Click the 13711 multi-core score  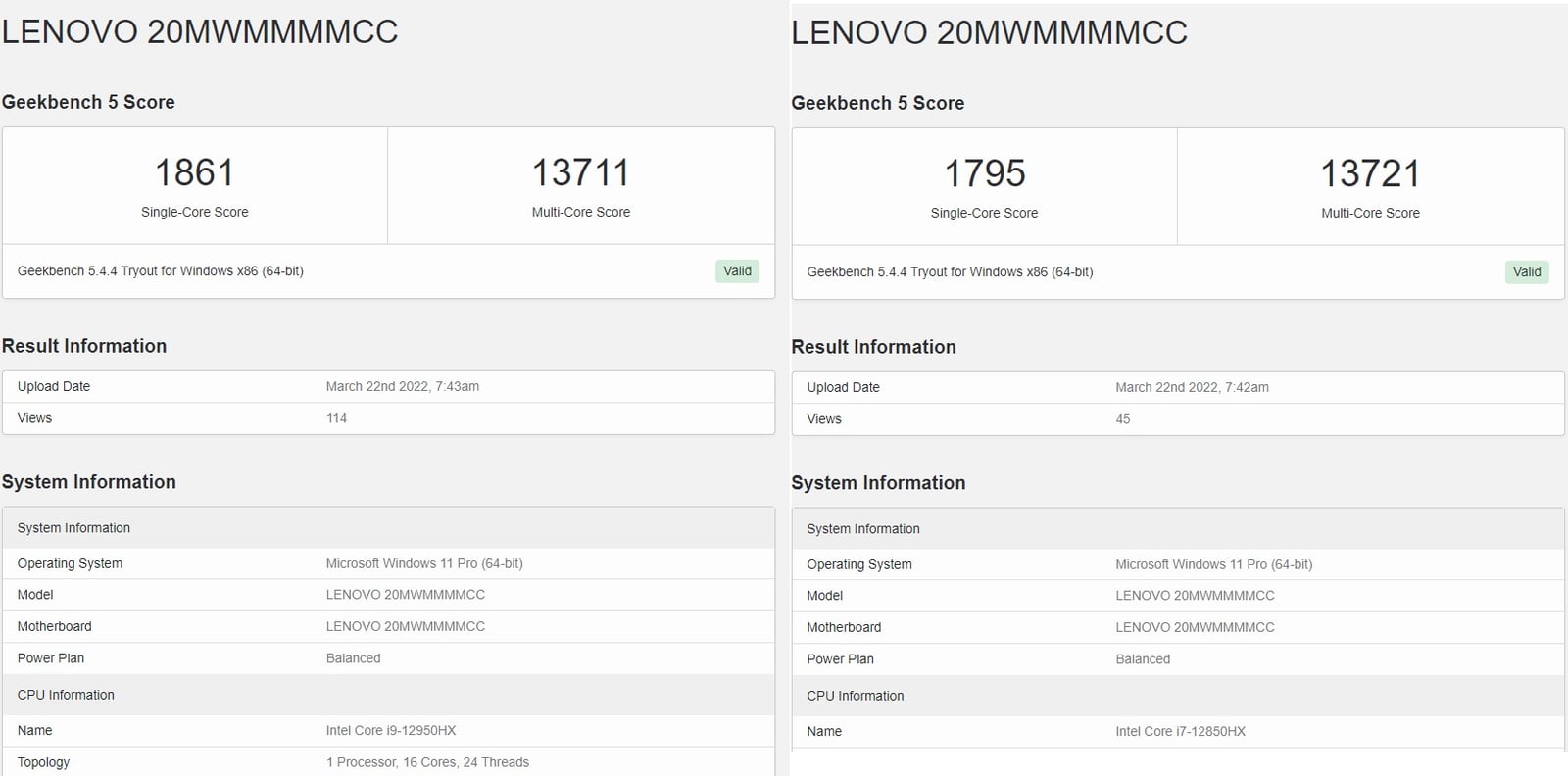(x=580, y=173)
